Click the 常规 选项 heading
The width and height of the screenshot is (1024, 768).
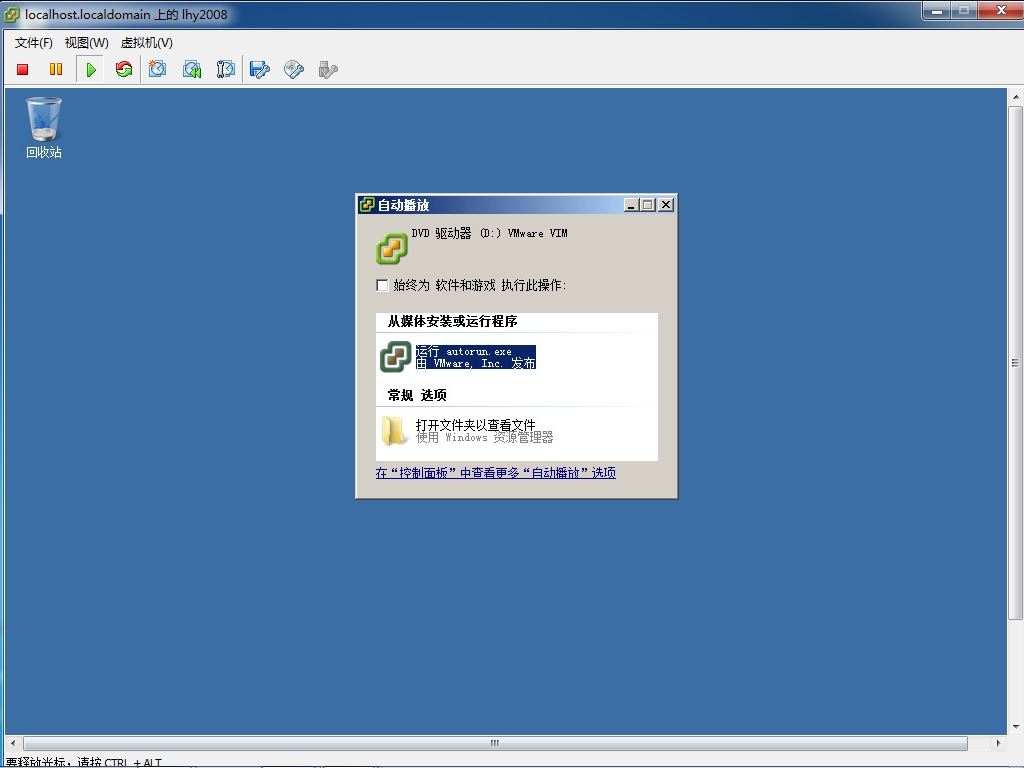(x=417, y=395)
